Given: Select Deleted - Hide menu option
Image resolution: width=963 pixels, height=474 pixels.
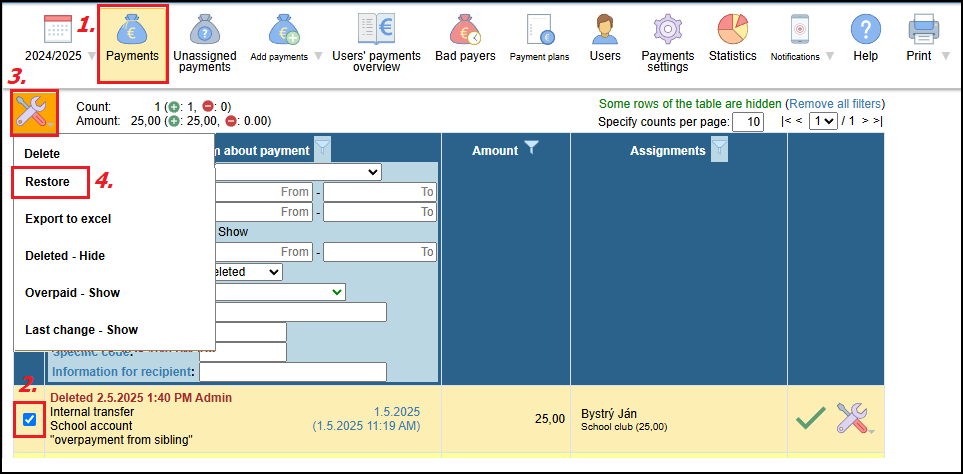Looking at the screenshot, I should click(x=65, y=256).
